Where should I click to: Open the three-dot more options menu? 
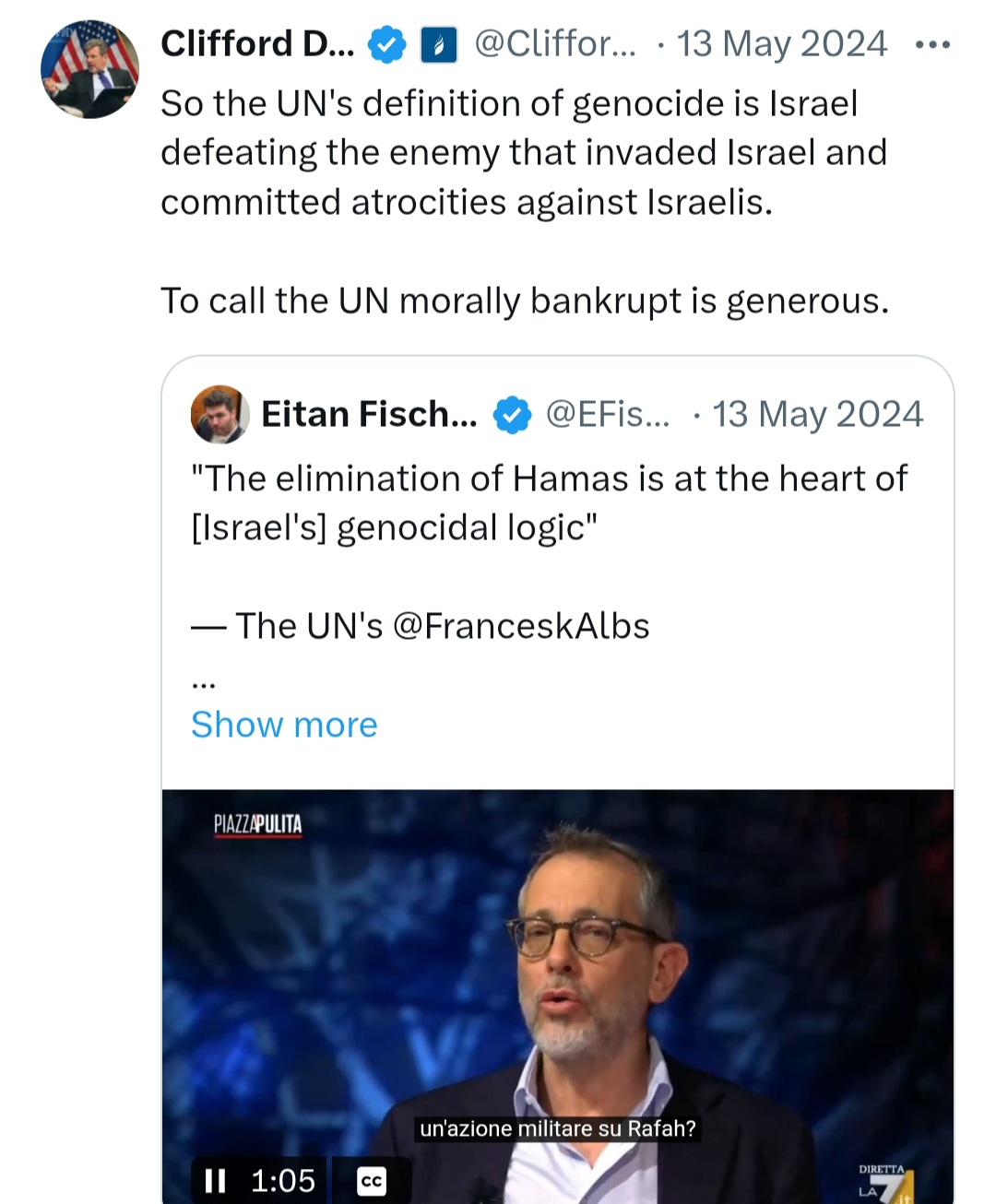932,44
